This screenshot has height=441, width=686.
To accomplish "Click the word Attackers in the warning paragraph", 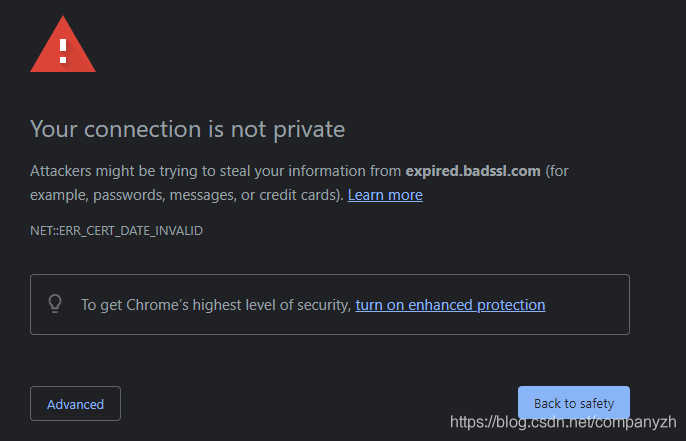I will 64,171.
